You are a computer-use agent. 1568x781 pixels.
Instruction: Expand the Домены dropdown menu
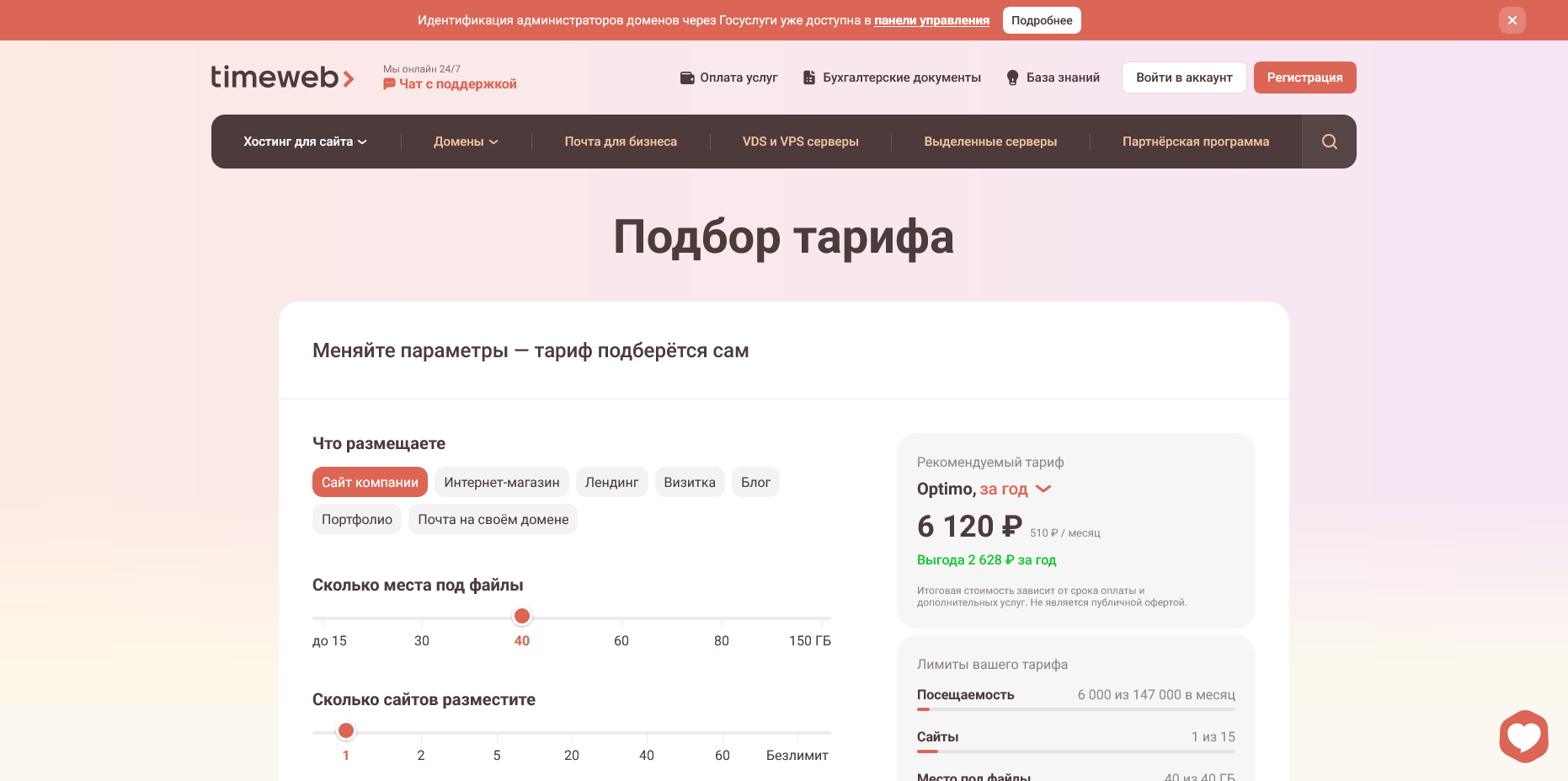[466, 142]
